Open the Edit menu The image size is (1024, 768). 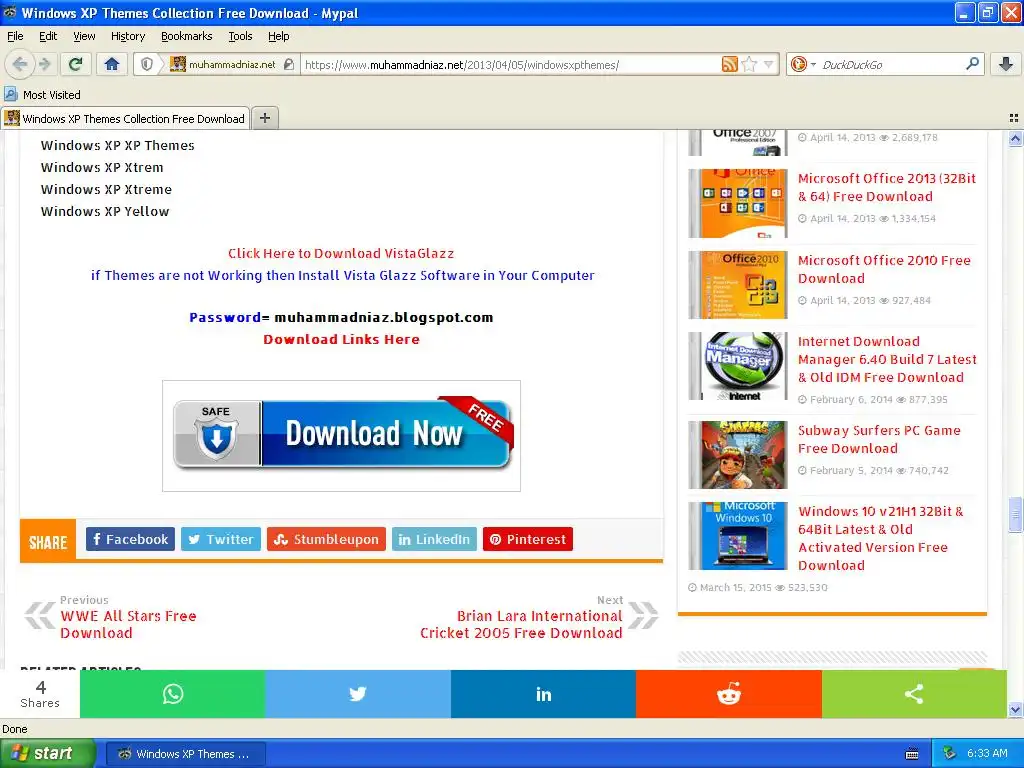pyautogui.click(x=48, y=36)
